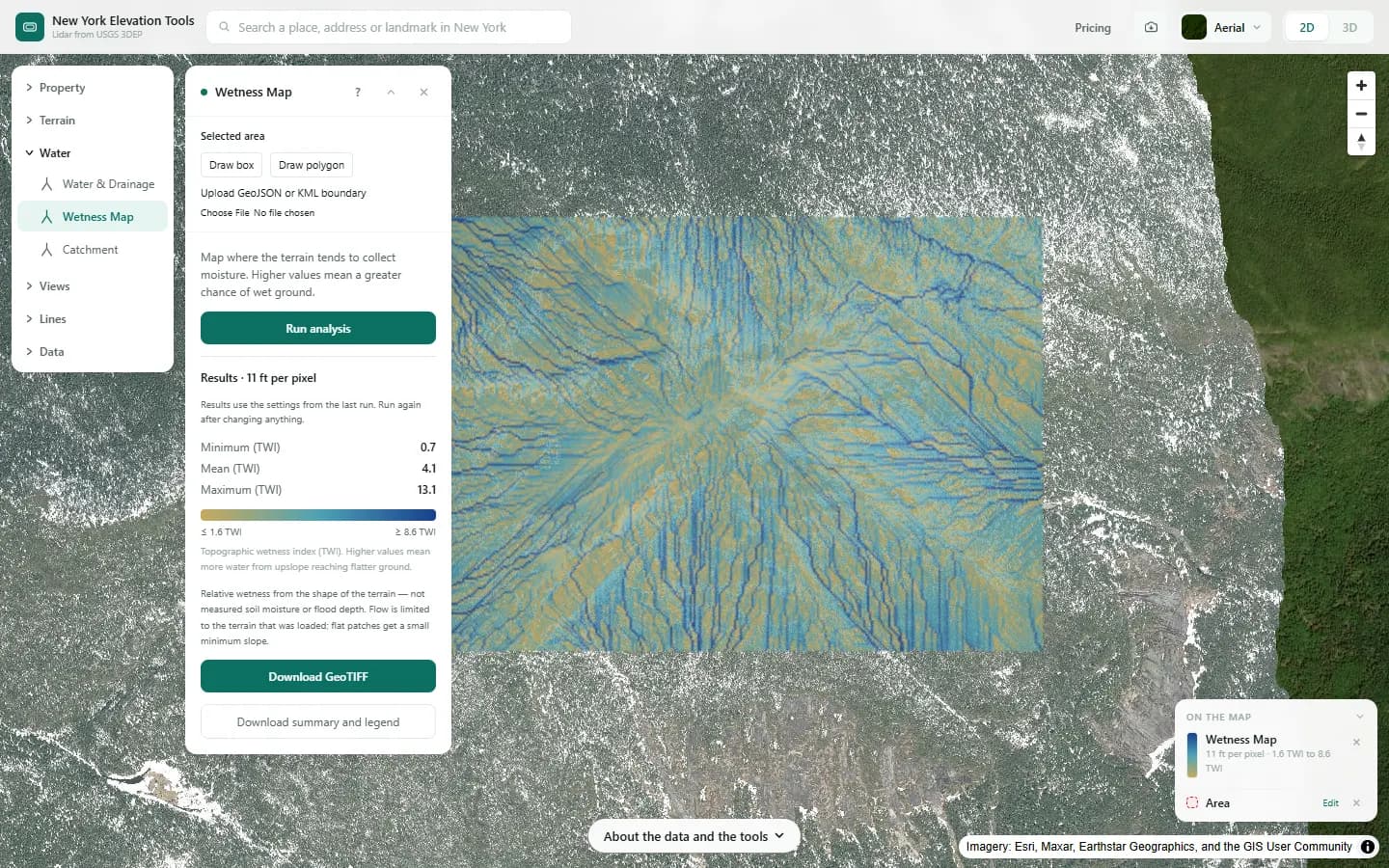Click the Draw polygon button
This screenshot has height=868, width=1389.
coord(312,165)
